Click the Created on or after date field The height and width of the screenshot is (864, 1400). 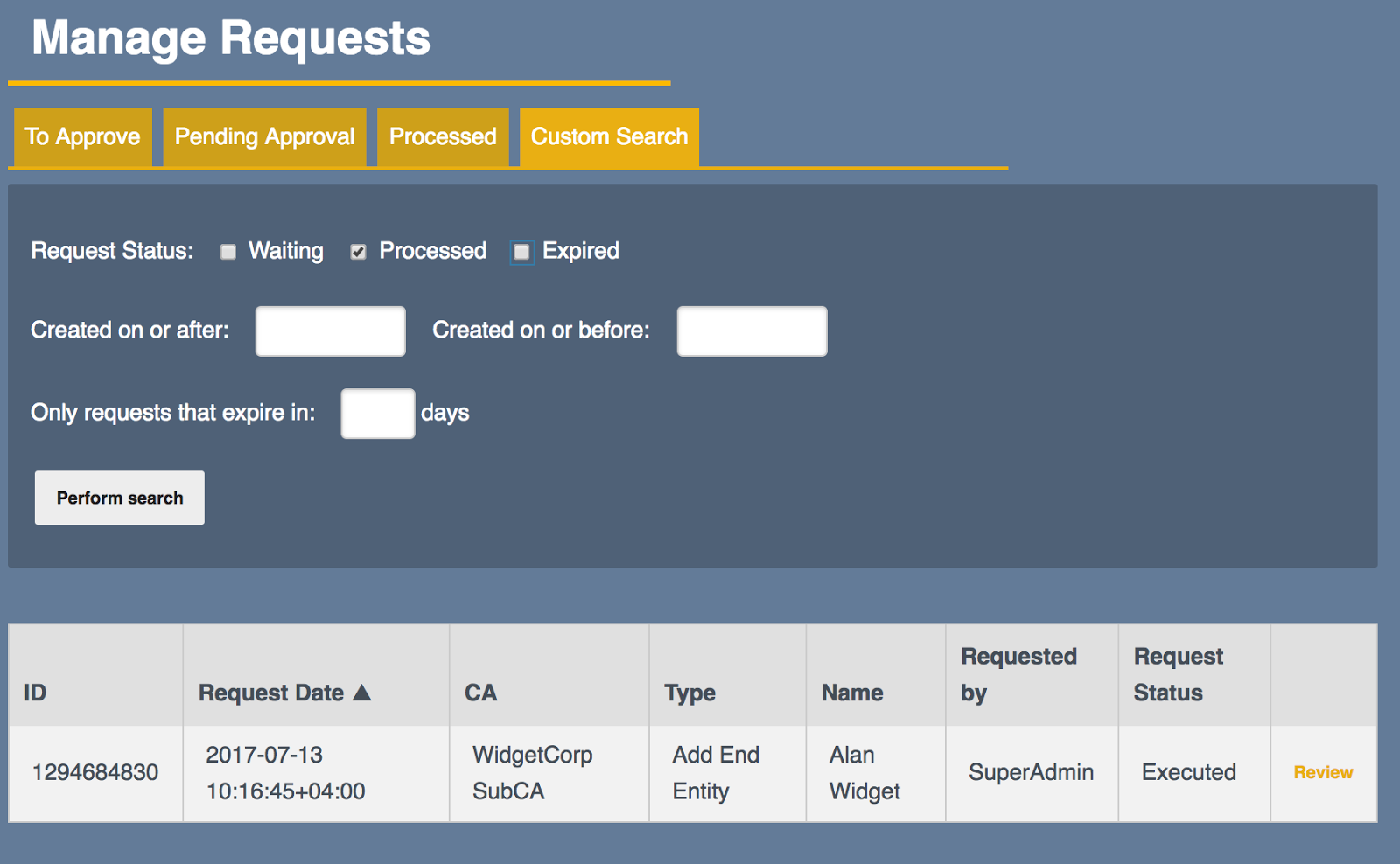coord(330,331)
